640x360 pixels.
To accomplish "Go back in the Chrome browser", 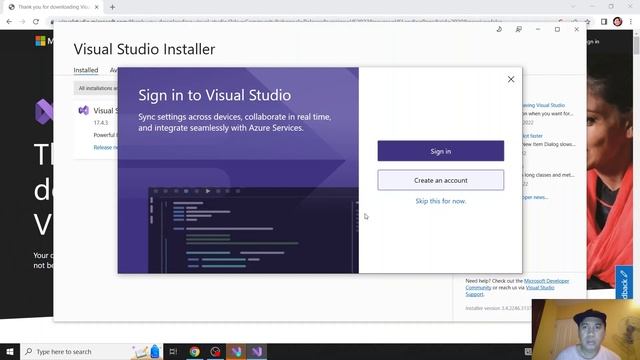I will (x=9, y=22).
